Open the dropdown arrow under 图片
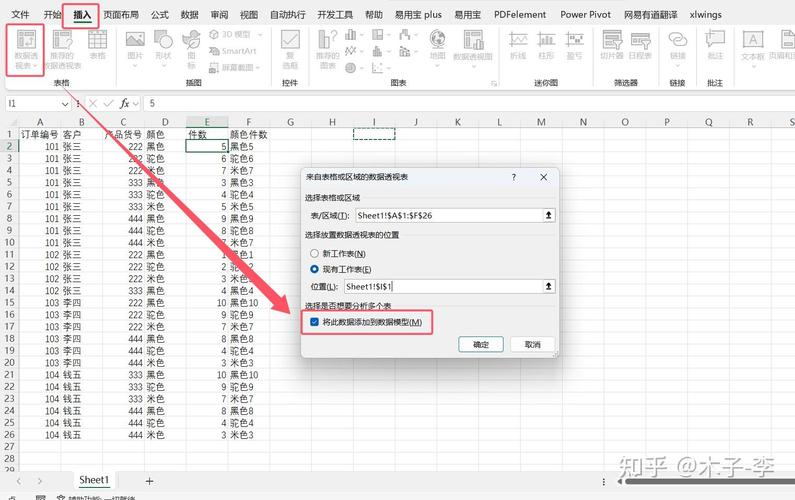Screen dimensions: 795x500 click(x=135, y=66)
